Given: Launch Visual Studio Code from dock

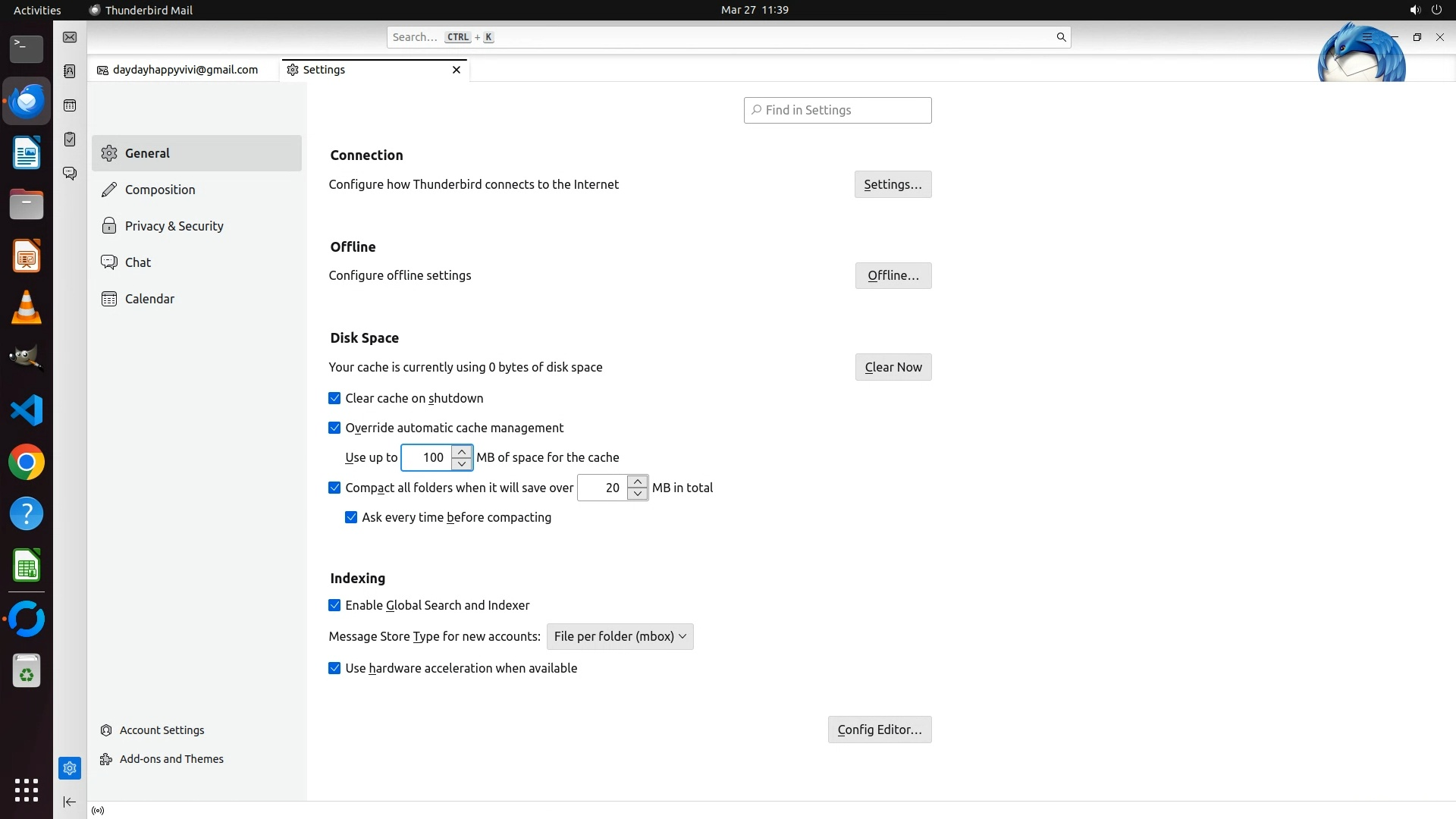Looking at the screenshot, I should click(27, 411).
